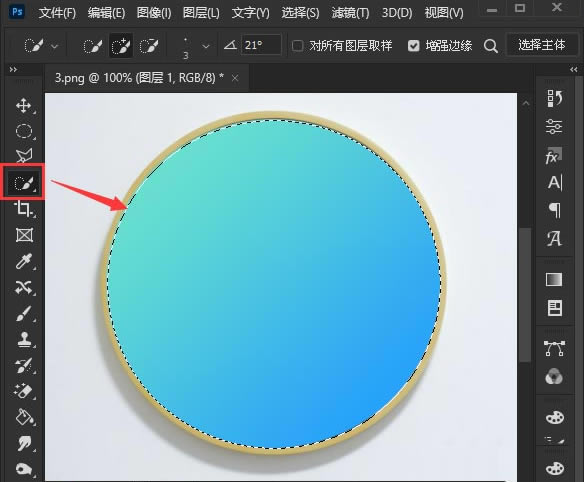
Task: Open the brush size picker dropdown
Action: click(206, 47)
